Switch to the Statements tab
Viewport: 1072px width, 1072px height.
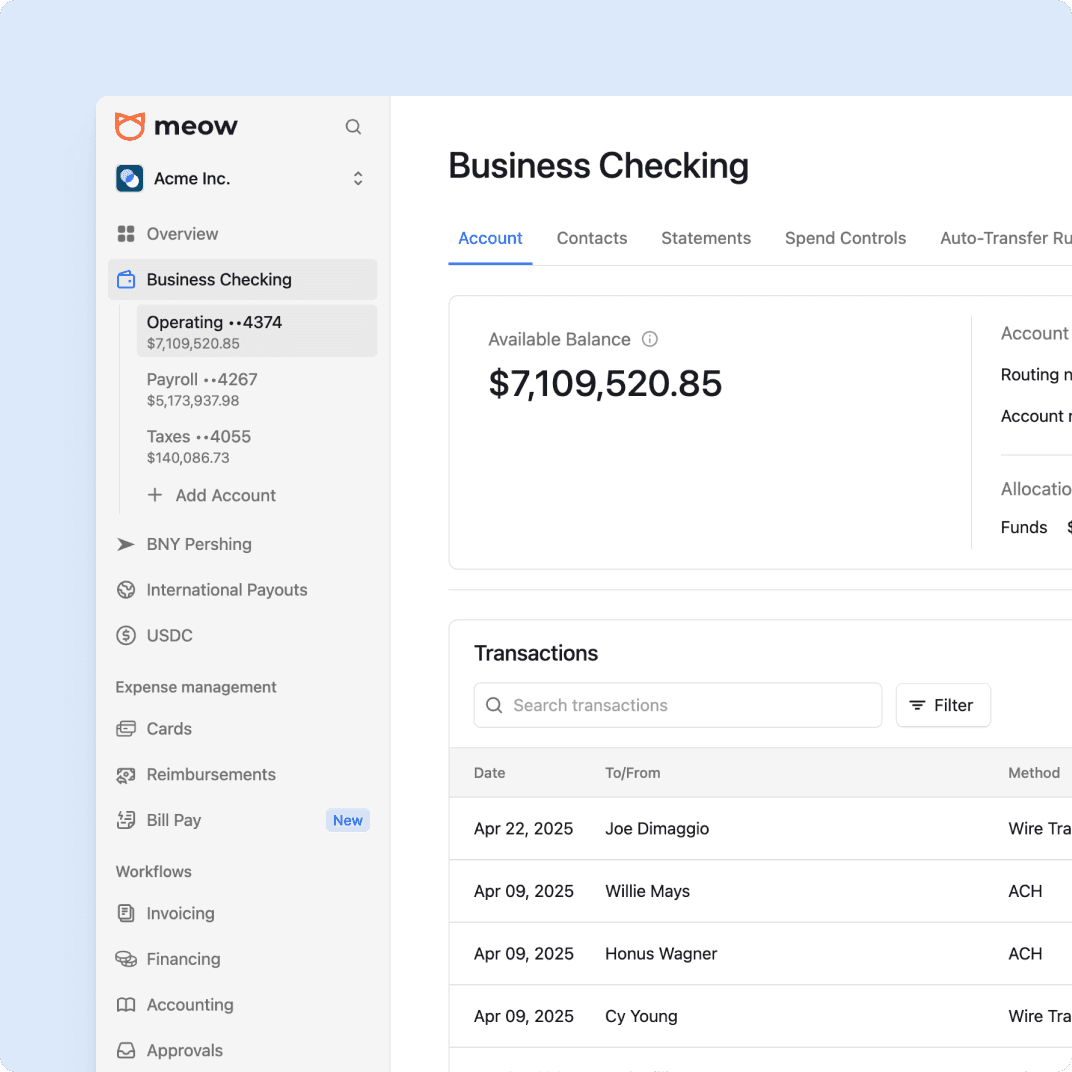705,238
